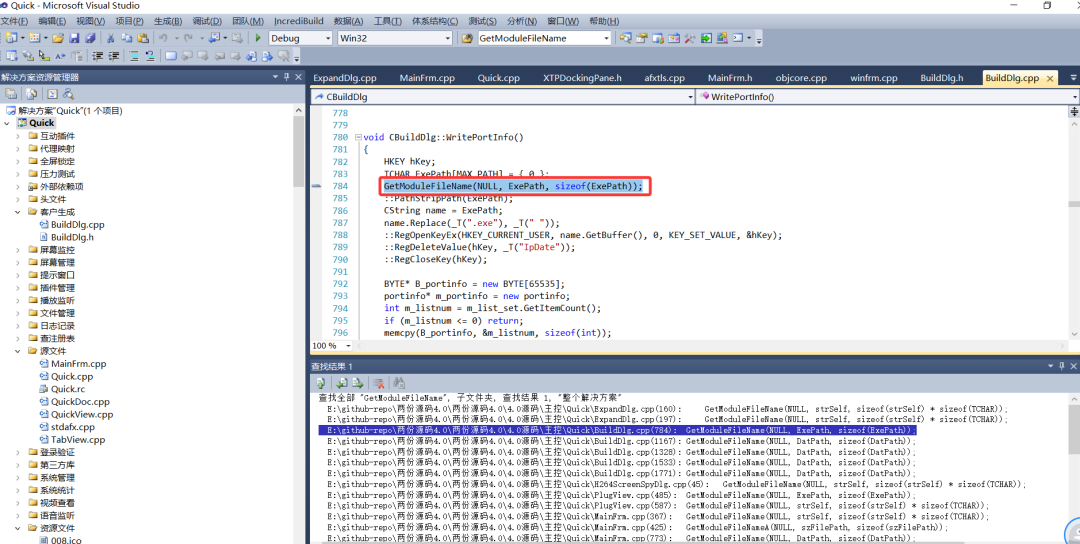Click the Clear All icon in find results
1080x544 pixels.
(379, 383)
